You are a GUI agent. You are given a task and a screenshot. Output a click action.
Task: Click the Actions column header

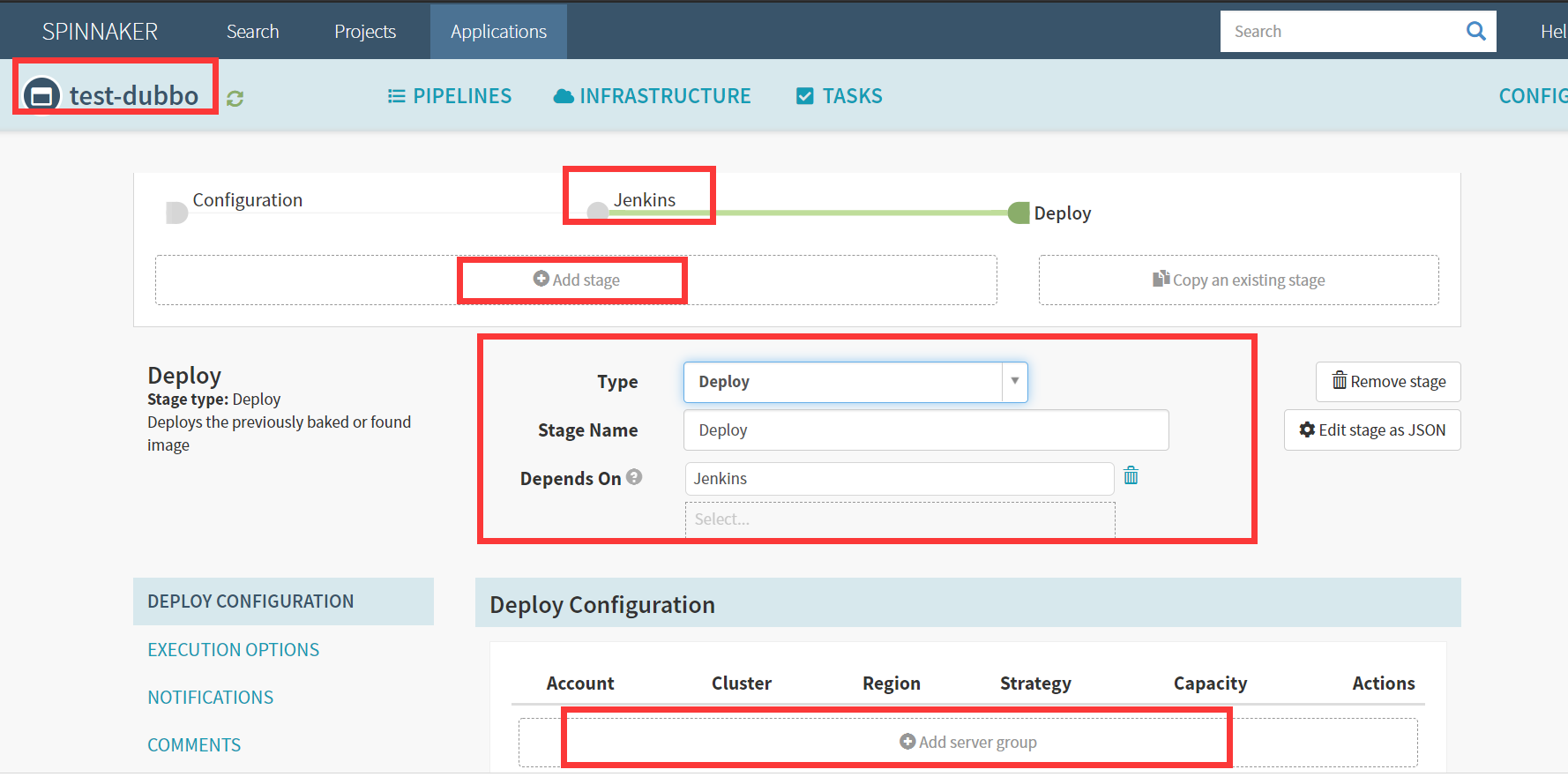coord(1384,684)
